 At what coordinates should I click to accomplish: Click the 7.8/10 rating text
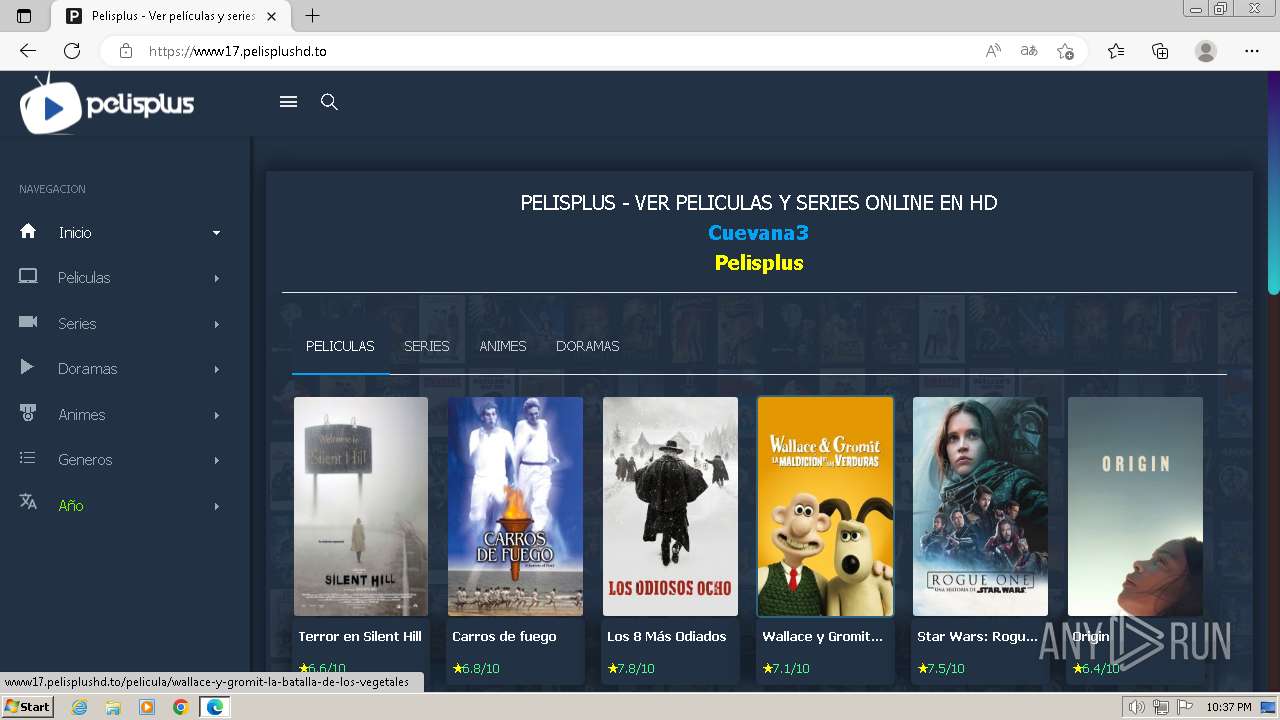[636, 668]
